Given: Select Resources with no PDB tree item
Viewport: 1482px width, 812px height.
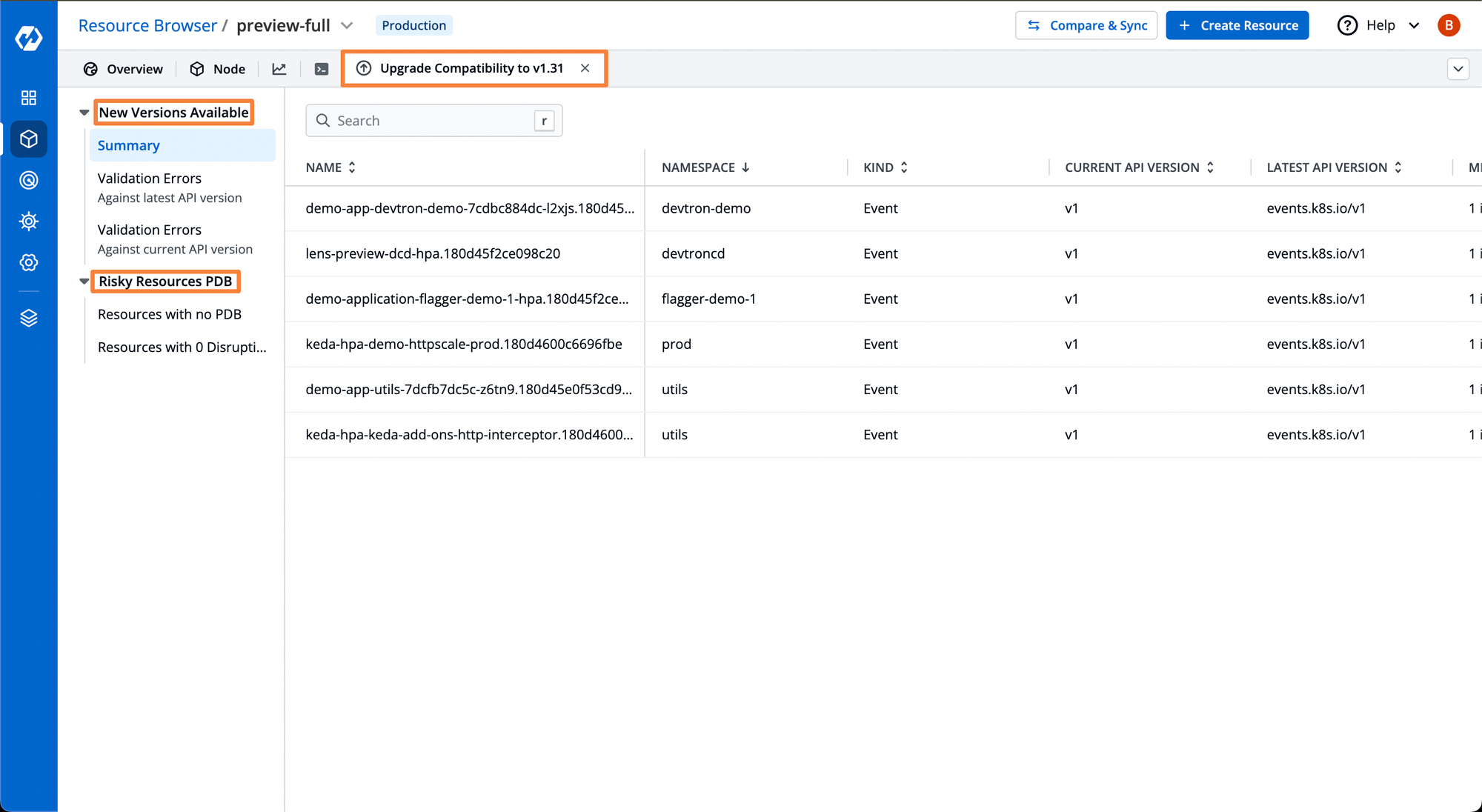Looking at the screenshot, I should tap(171, 314).
